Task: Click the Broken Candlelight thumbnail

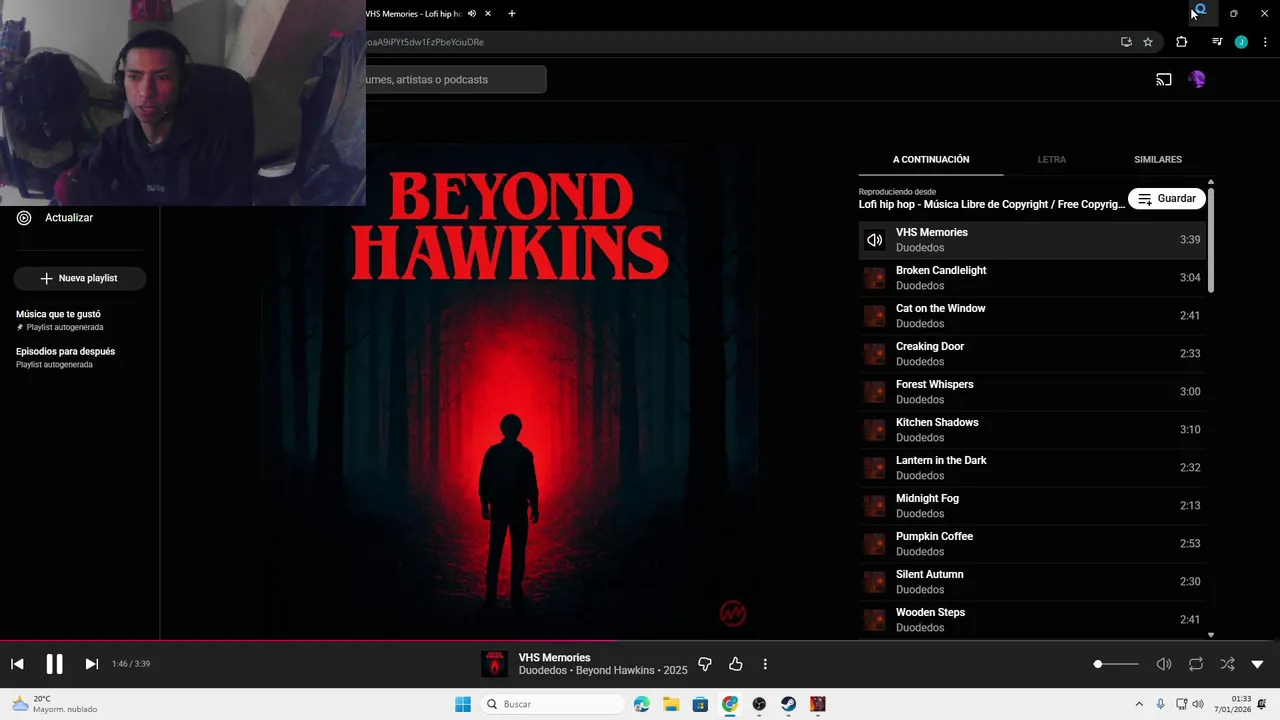Action: click(875, 278)
